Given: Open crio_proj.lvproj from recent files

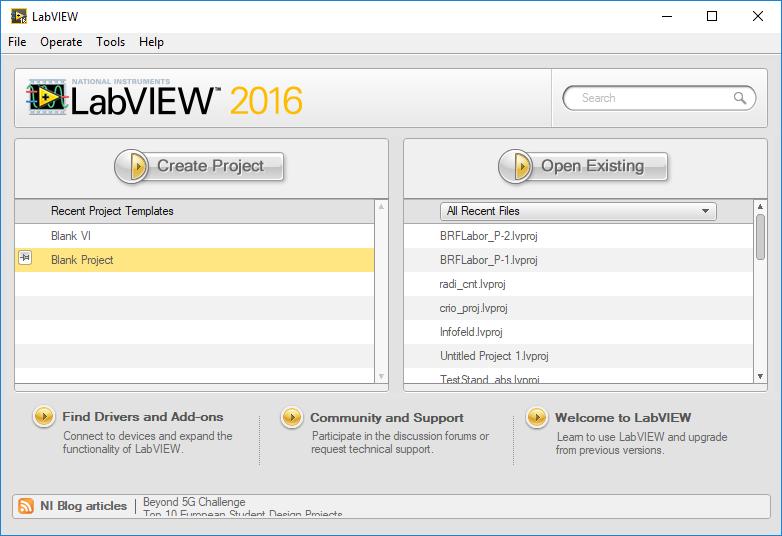Looking at the screenshot, I should (578, 308).
